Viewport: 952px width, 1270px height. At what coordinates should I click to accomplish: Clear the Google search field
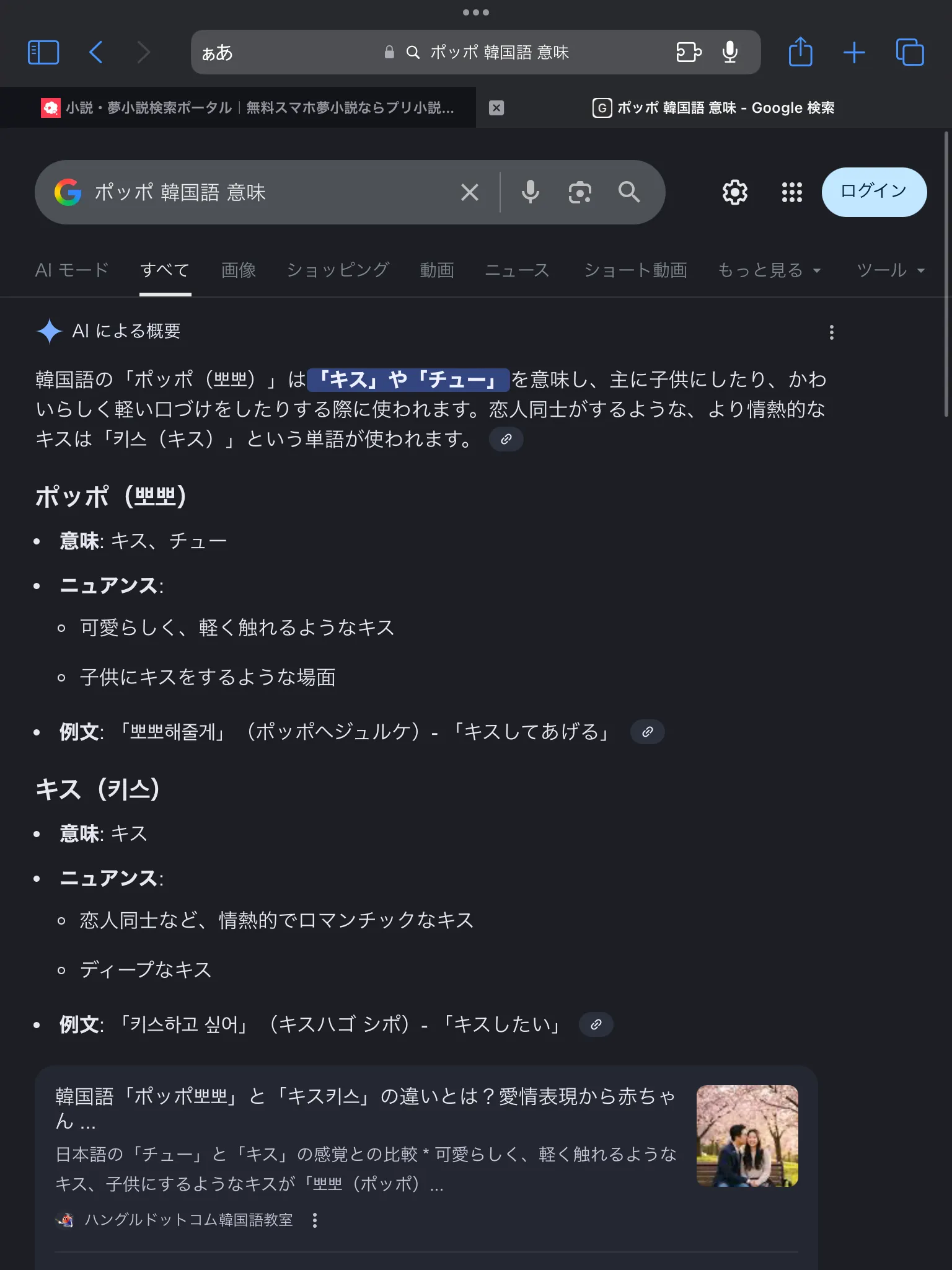pos(470,192)
